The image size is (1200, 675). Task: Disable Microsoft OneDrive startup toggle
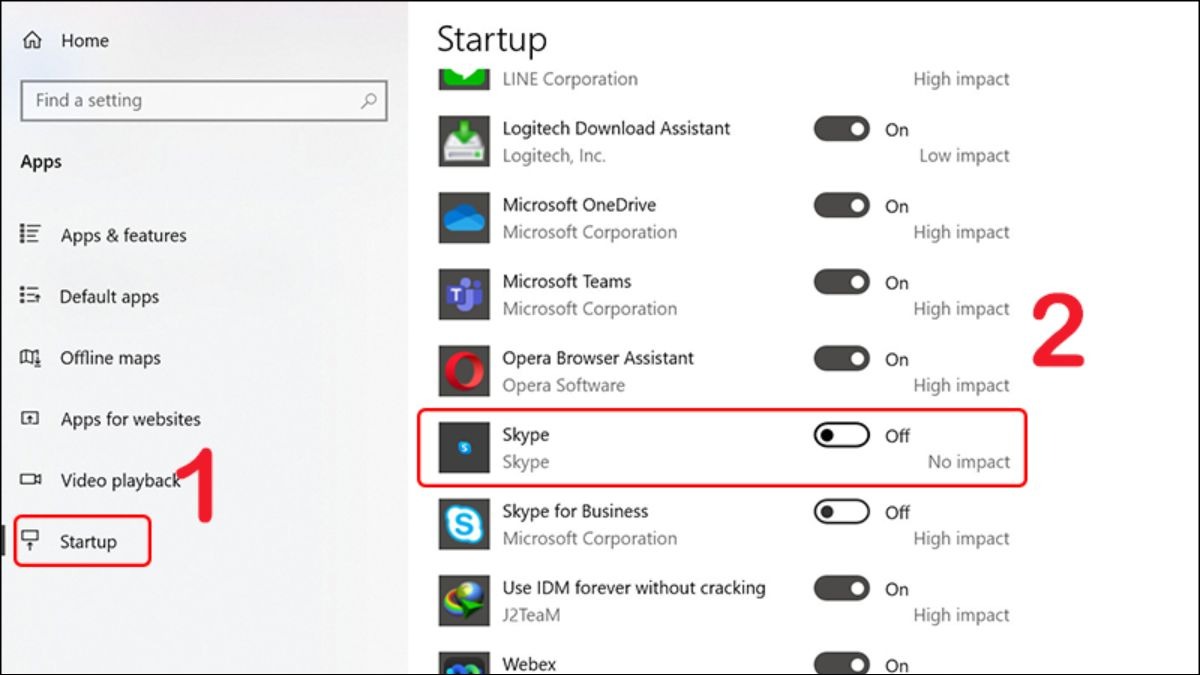[x=842, y=206]
